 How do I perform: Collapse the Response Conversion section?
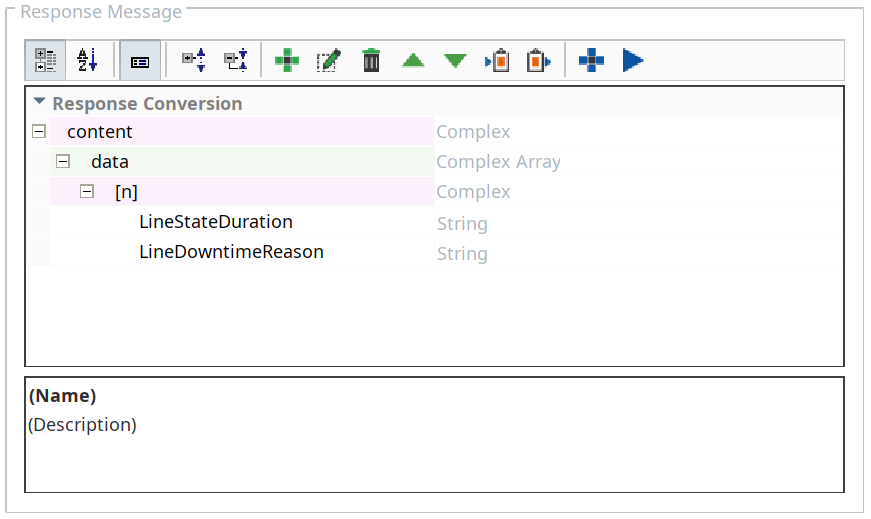tap(39, 103)
